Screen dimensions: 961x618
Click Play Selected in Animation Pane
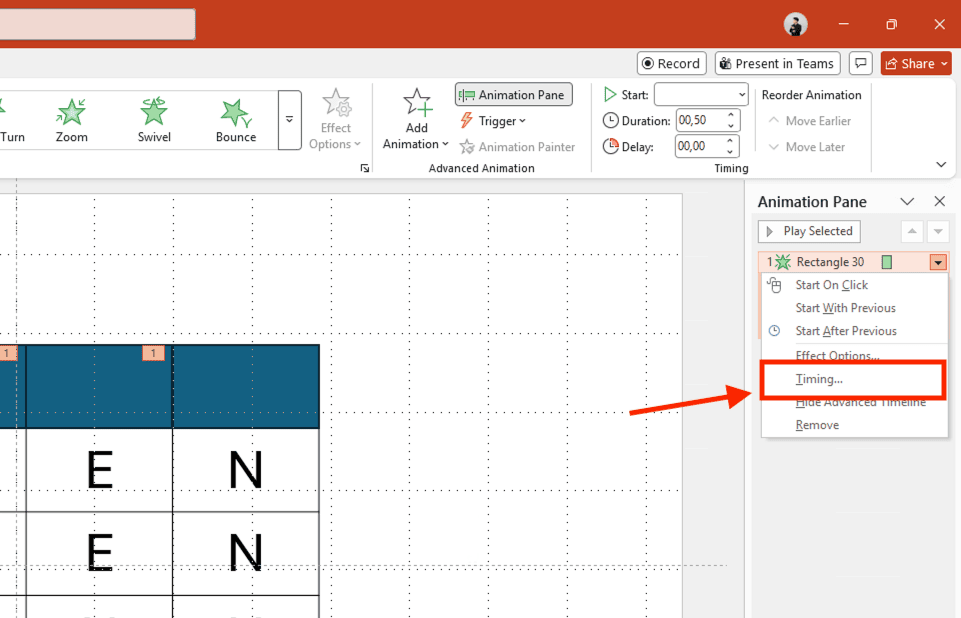[809, 231]
